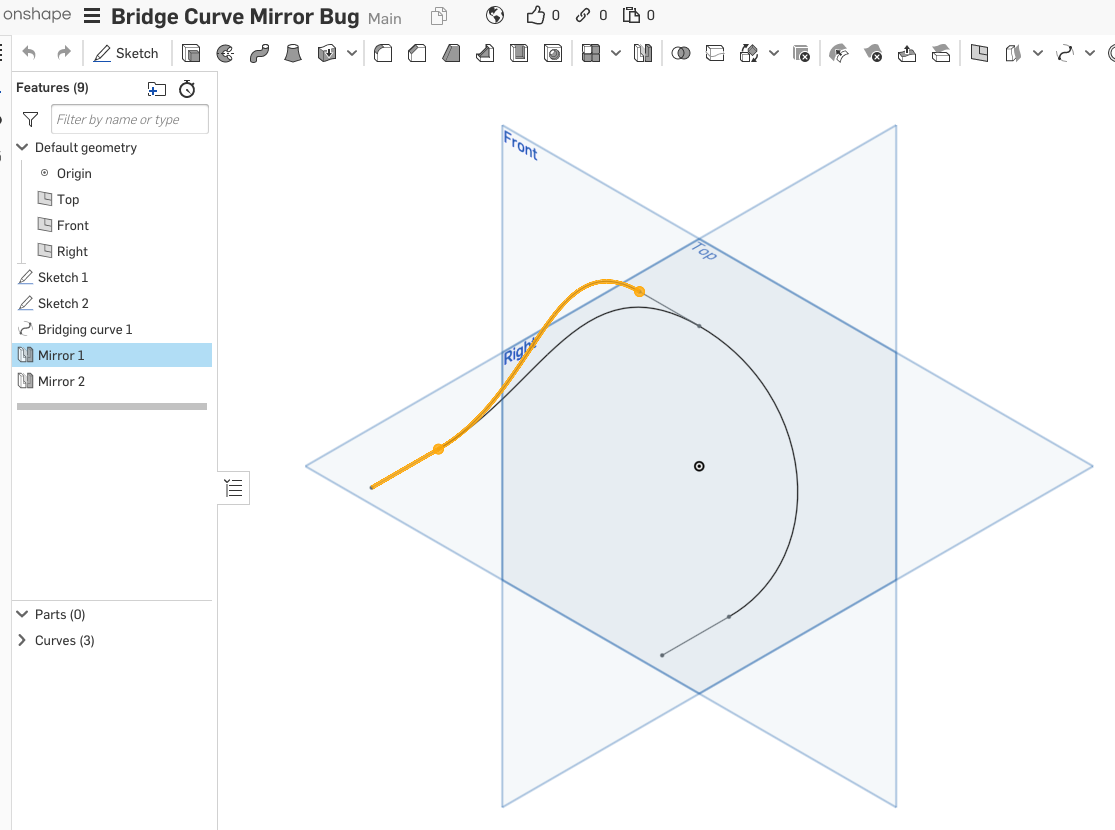Click the Bridge Curve Mirror Bug title

point(235,16)
